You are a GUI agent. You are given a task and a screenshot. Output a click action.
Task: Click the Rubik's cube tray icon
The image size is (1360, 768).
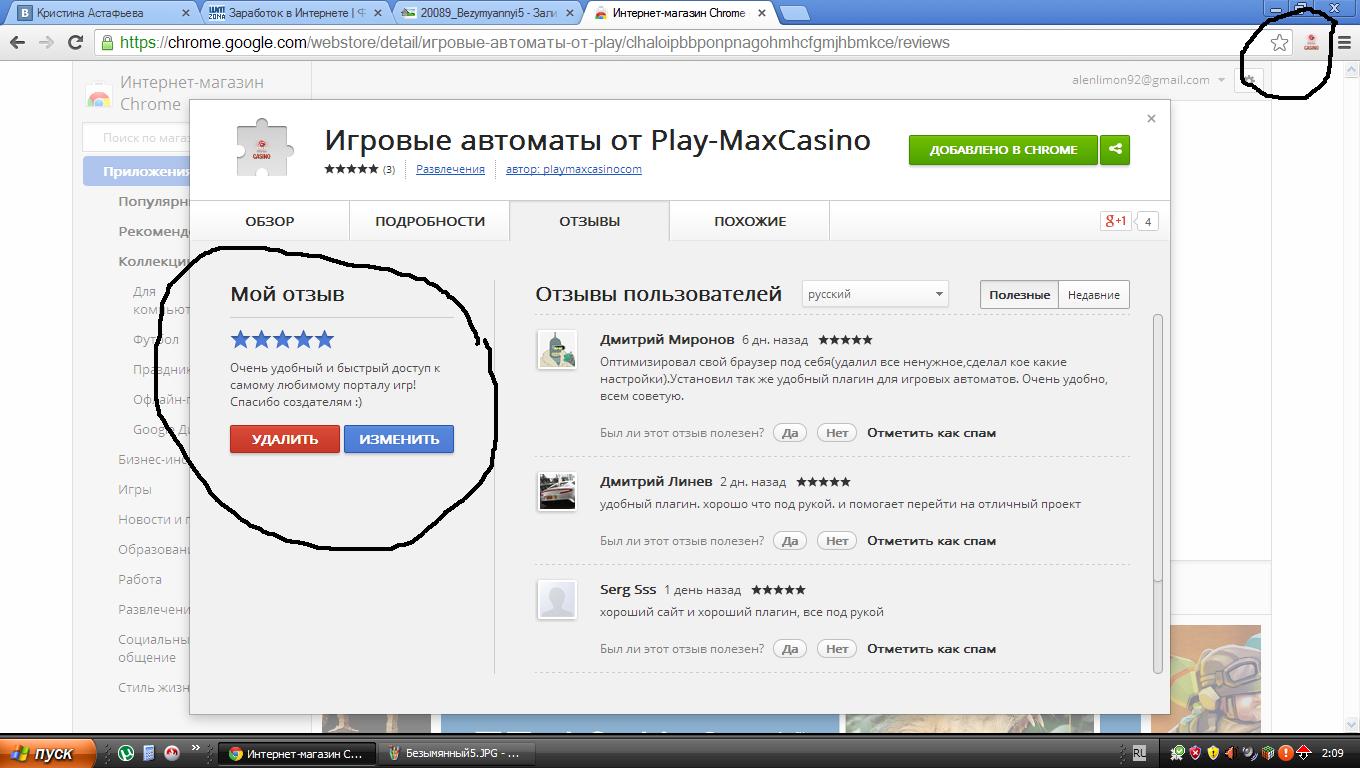click(1267, 753)
